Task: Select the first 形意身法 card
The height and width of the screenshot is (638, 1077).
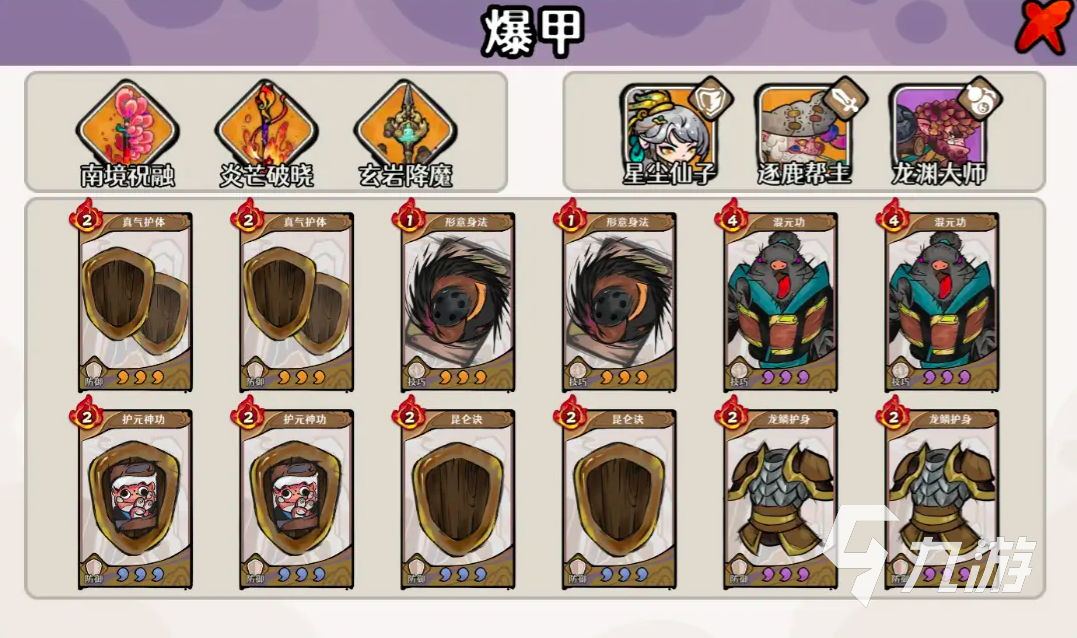Action: pyautogui.click(x=457, y=301)
